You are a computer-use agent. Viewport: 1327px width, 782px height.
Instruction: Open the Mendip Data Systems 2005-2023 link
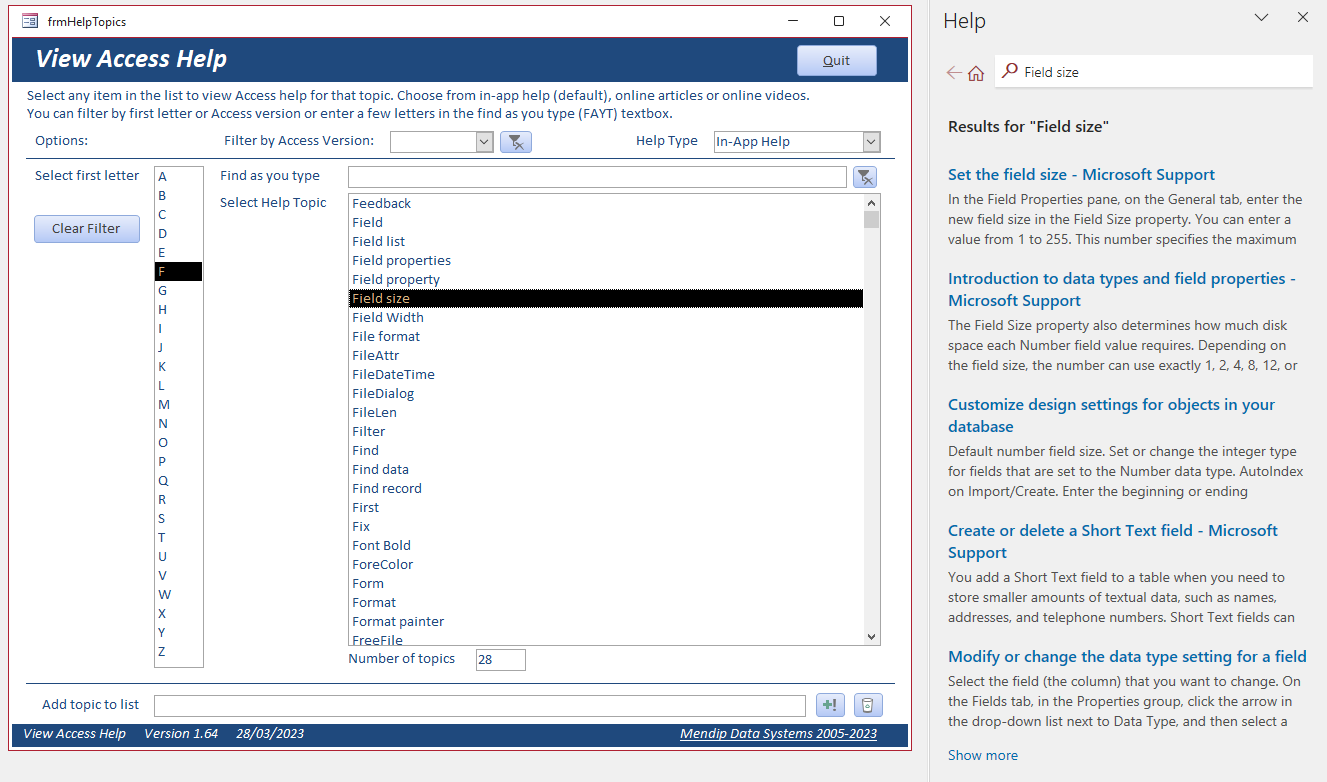tap(778, 734)
